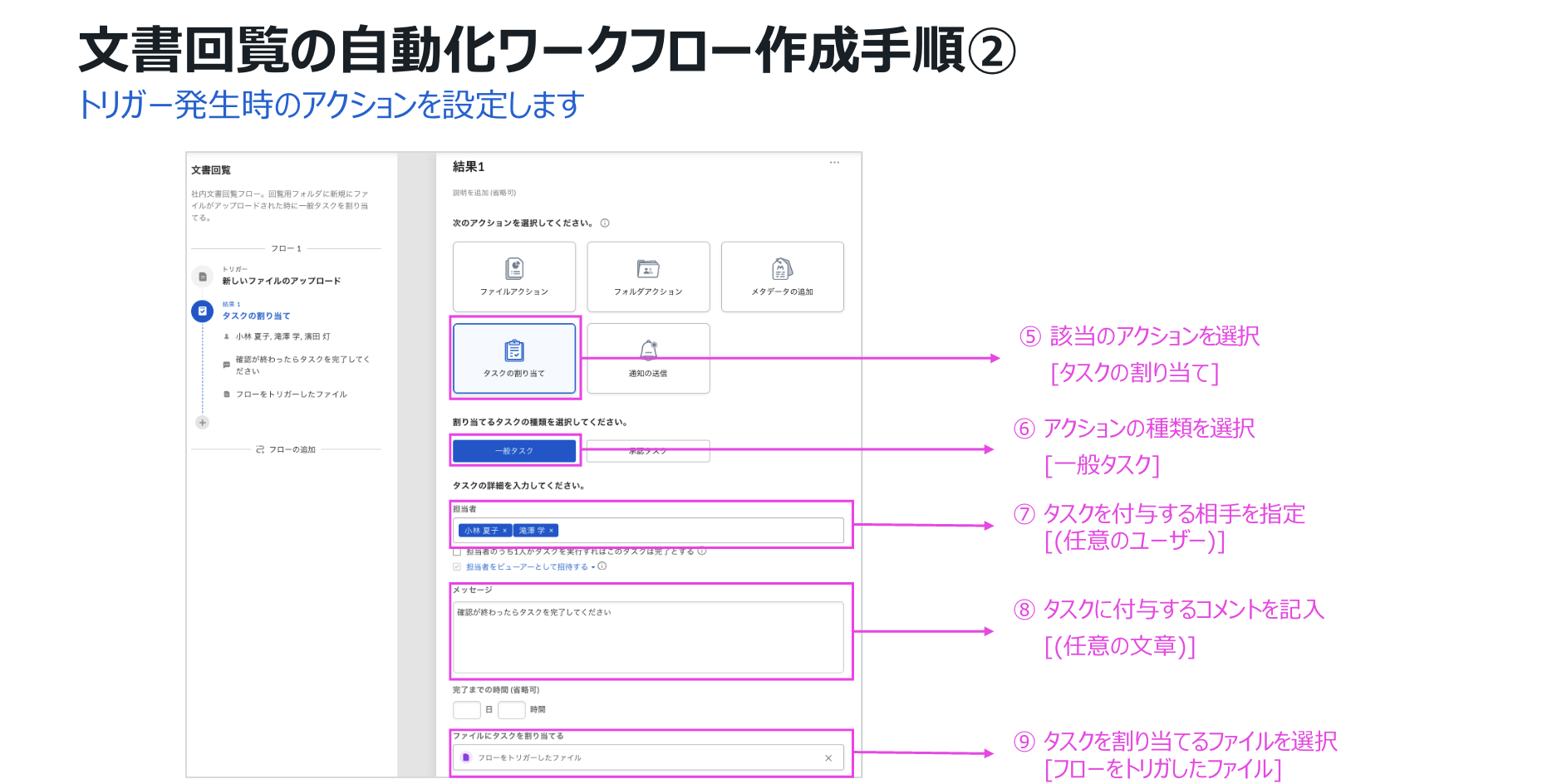Click the trigger file icon in sidebar

pos(202,277)
